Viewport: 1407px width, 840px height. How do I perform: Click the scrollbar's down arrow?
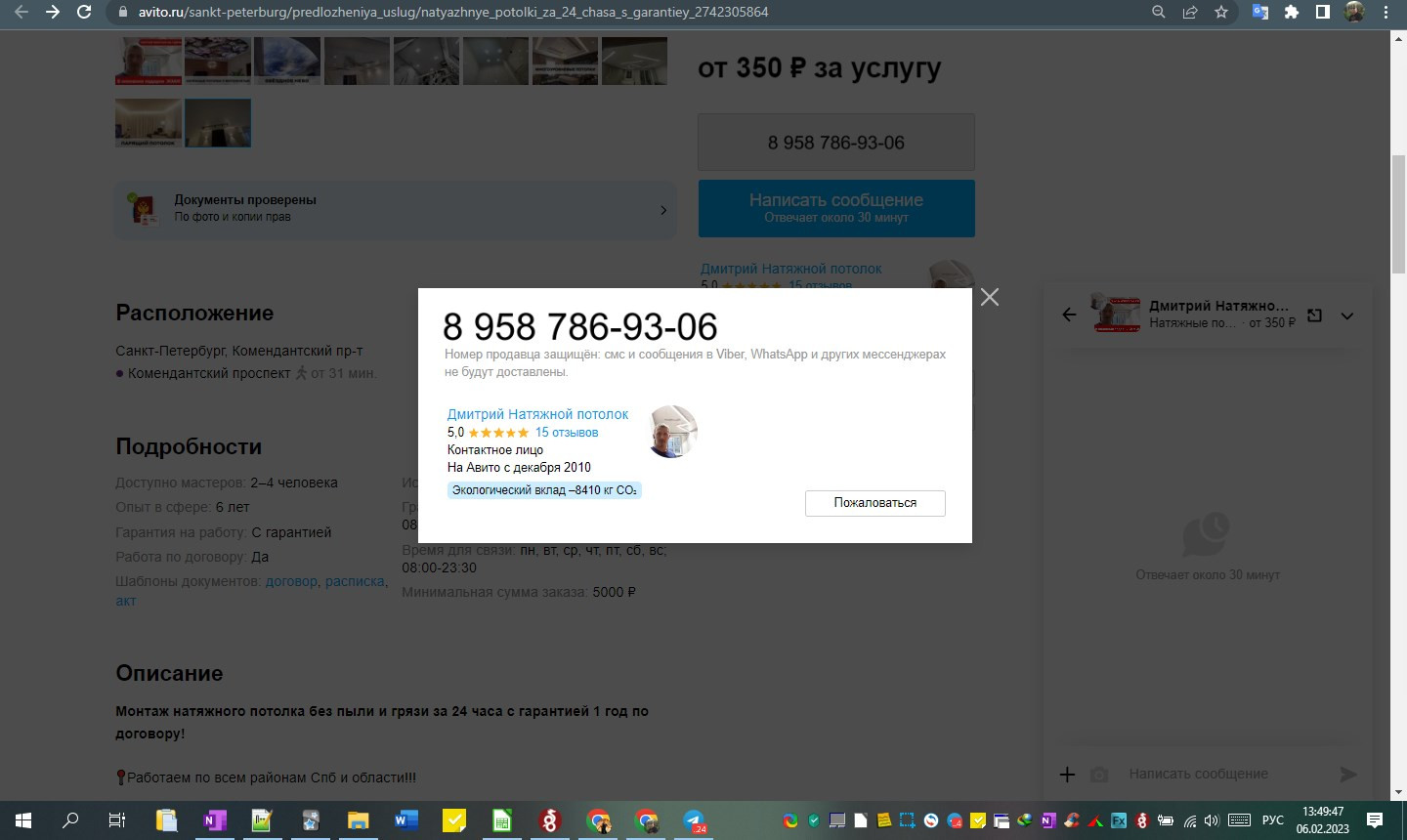tap(1398, 792)
